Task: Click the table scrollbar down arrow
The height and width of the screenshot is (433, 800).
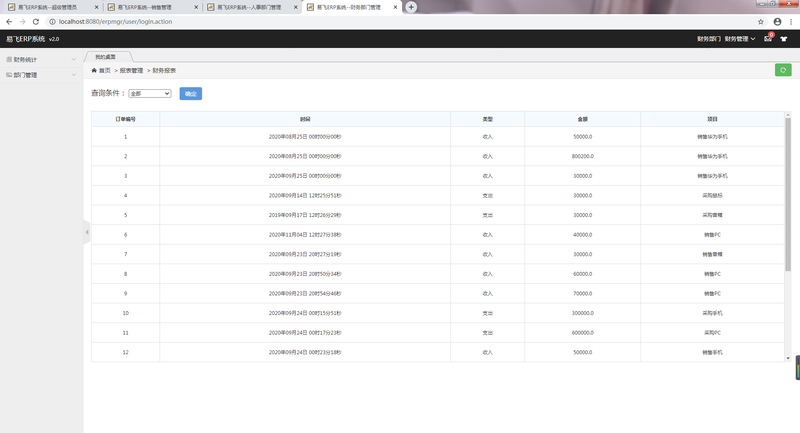Action: [x=788, y=358]
